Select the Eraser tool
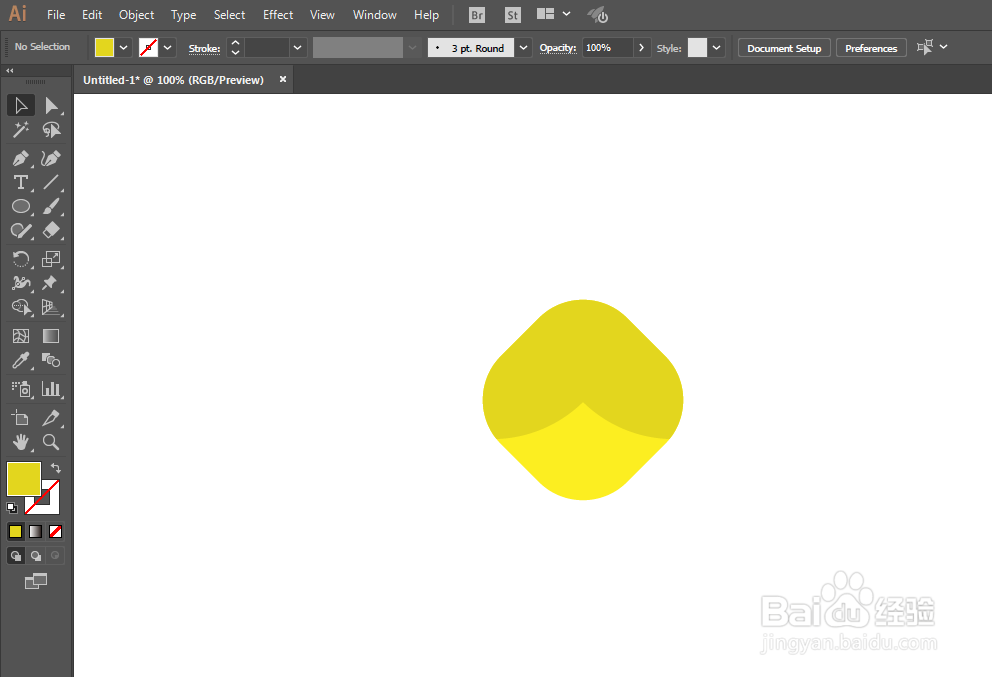 pos(51,230)
